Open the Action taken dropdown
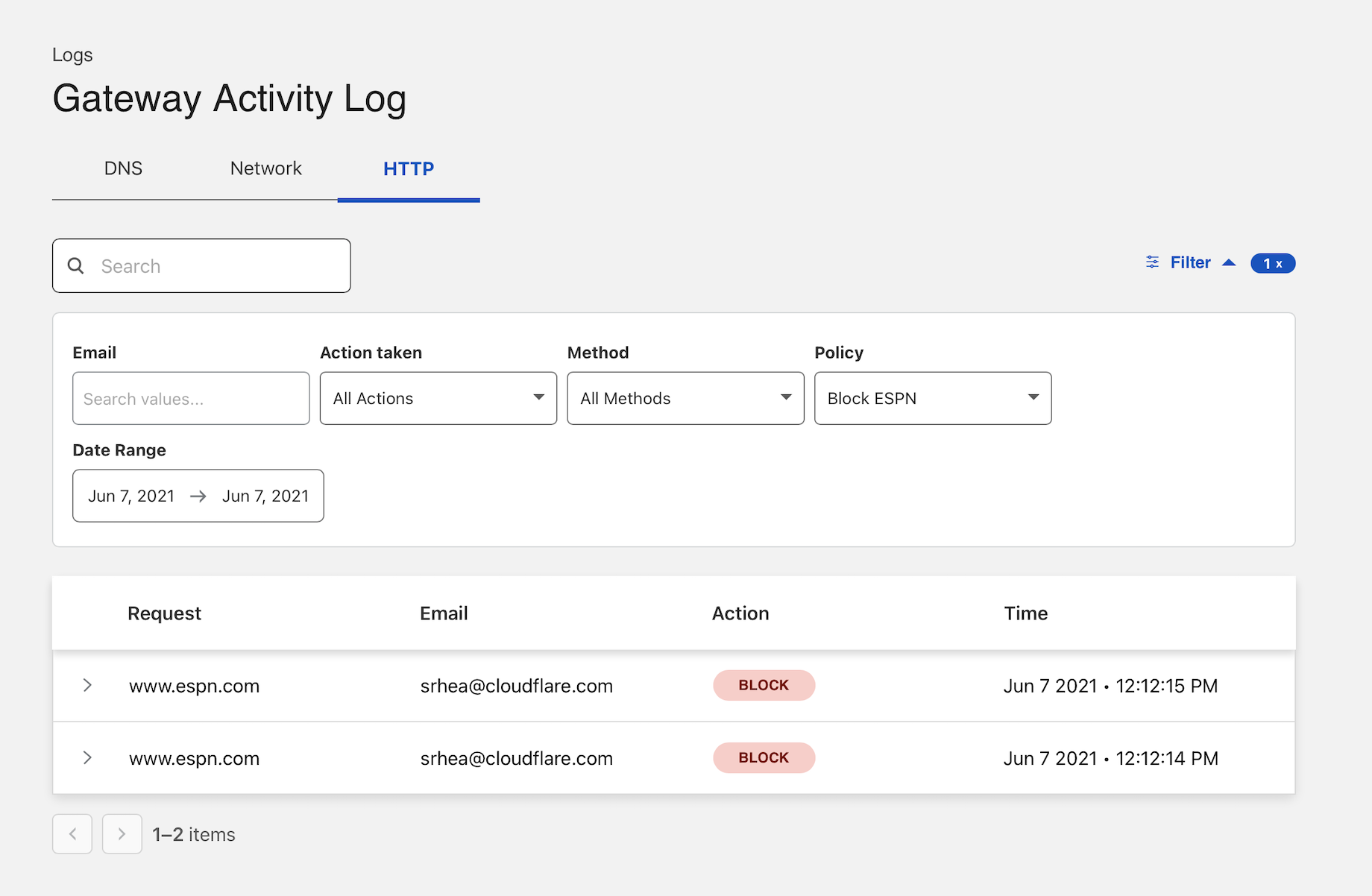Image resolution: width=1372 pixels, height=896 pixels. pyautogui.click(x=438, y=398)
